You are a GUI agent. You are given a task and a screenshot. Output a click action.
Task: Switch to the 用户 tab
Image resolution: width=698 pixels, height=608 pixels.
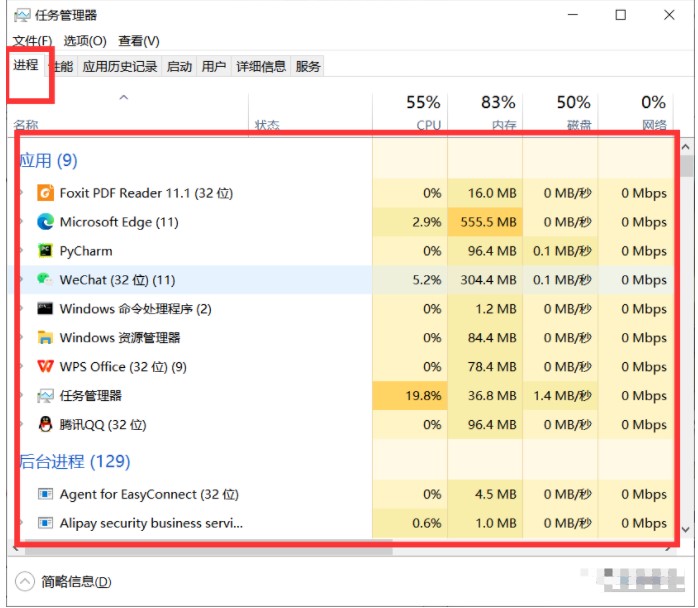[x=214, y=66]
